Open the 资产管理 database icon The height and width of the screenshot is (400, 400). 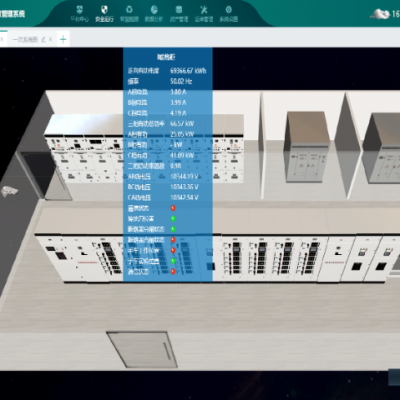(179, 10)
